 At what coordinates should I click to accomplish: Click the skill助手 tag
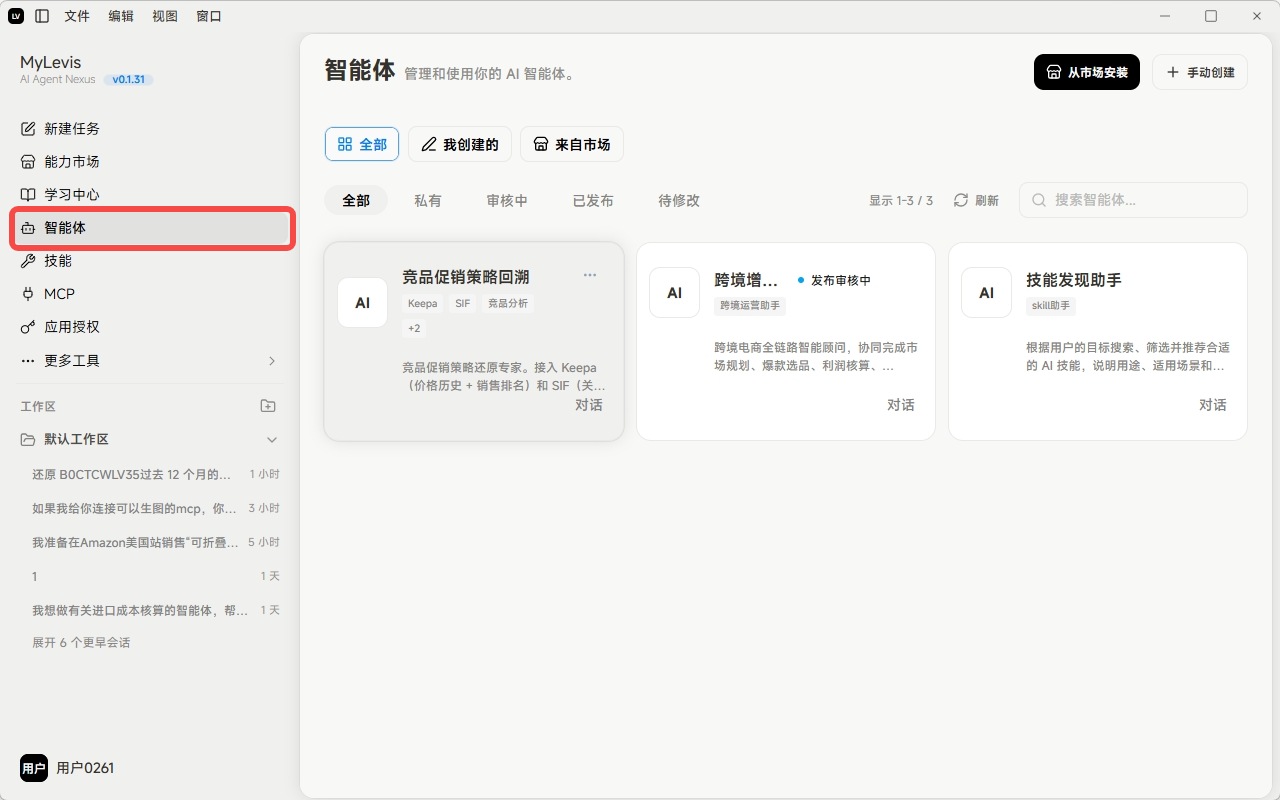1051,305
